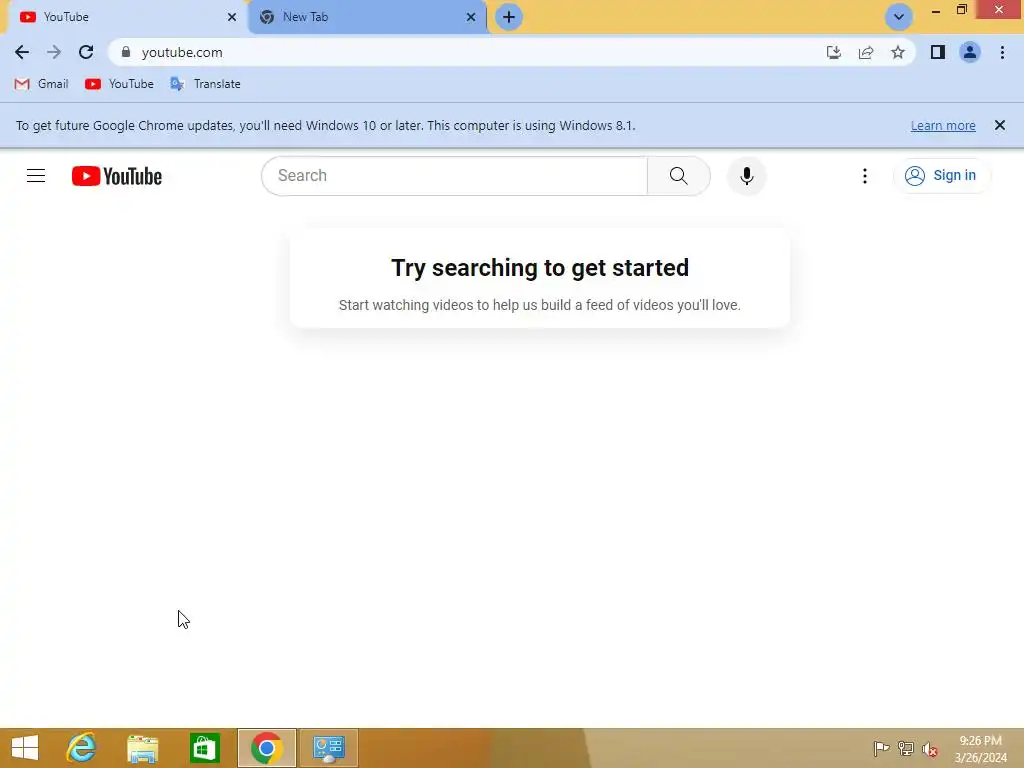Share this page using share icon
The image size is (1024, 768).
(866, 52)
